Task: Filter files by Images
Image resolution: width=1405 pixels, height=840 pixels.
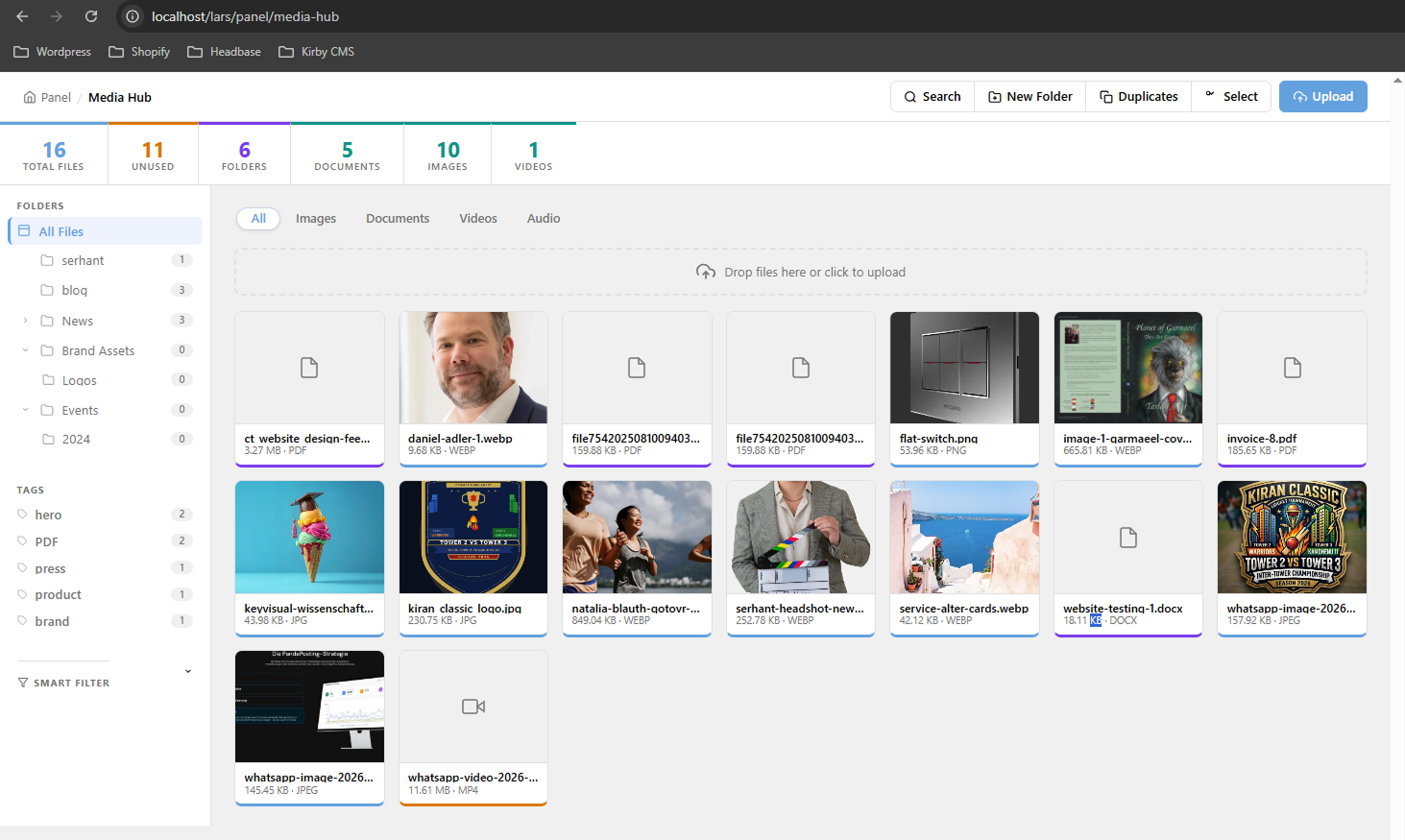Action: pos(316,219)
